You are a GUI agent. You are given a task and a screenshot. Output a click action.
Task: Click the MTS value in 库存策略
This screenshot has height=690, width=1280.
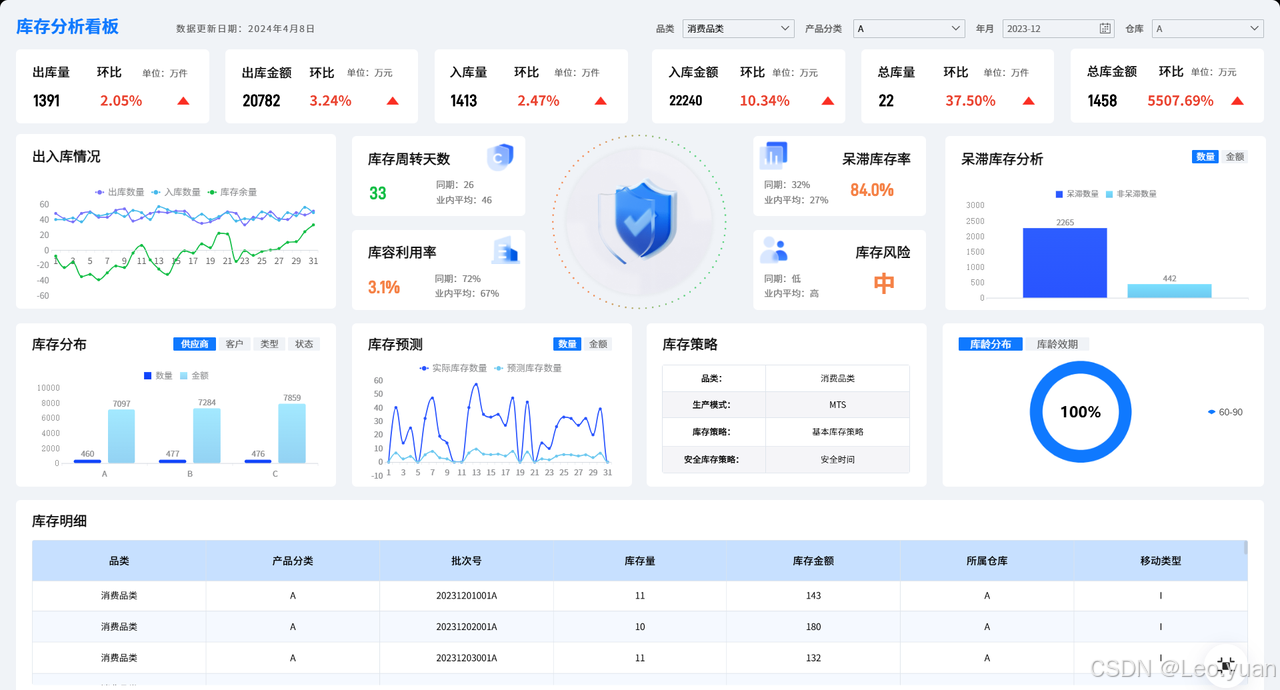click(837, 405)
